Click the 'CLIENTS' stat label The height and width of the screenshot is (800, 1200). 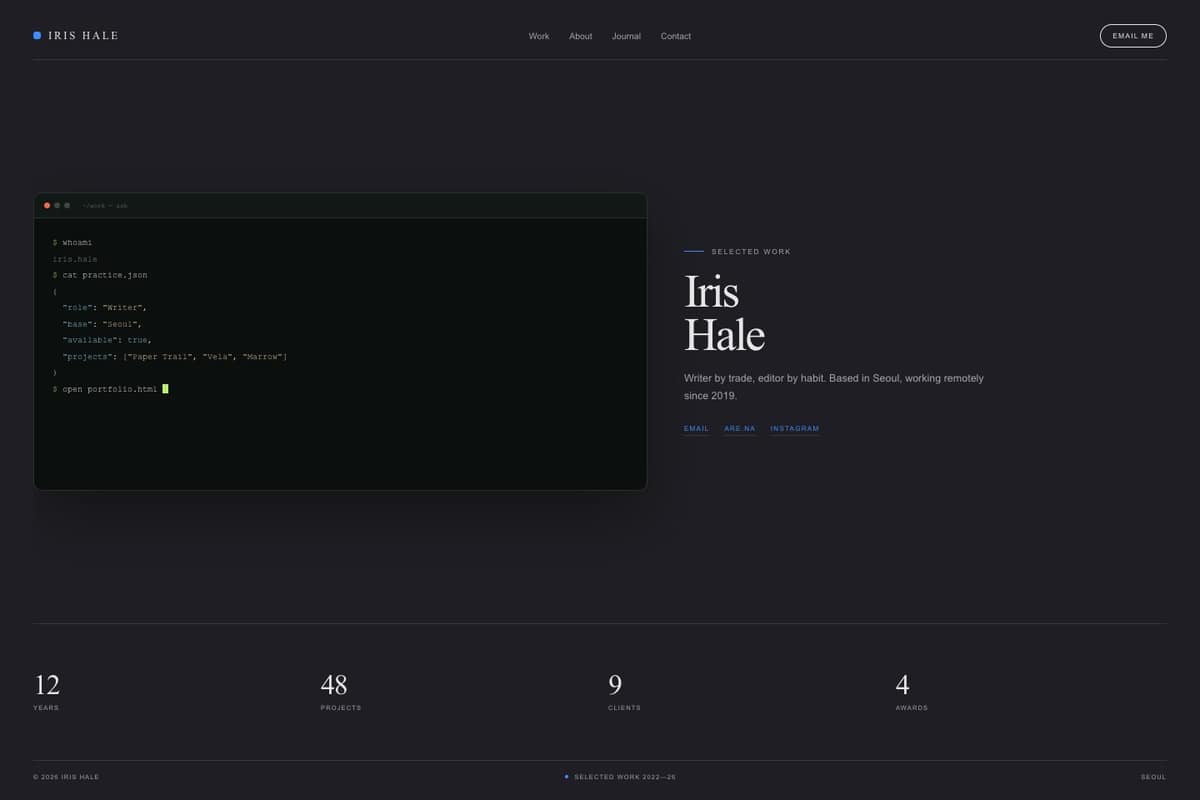pyautogui.click(x=624, y=708)
